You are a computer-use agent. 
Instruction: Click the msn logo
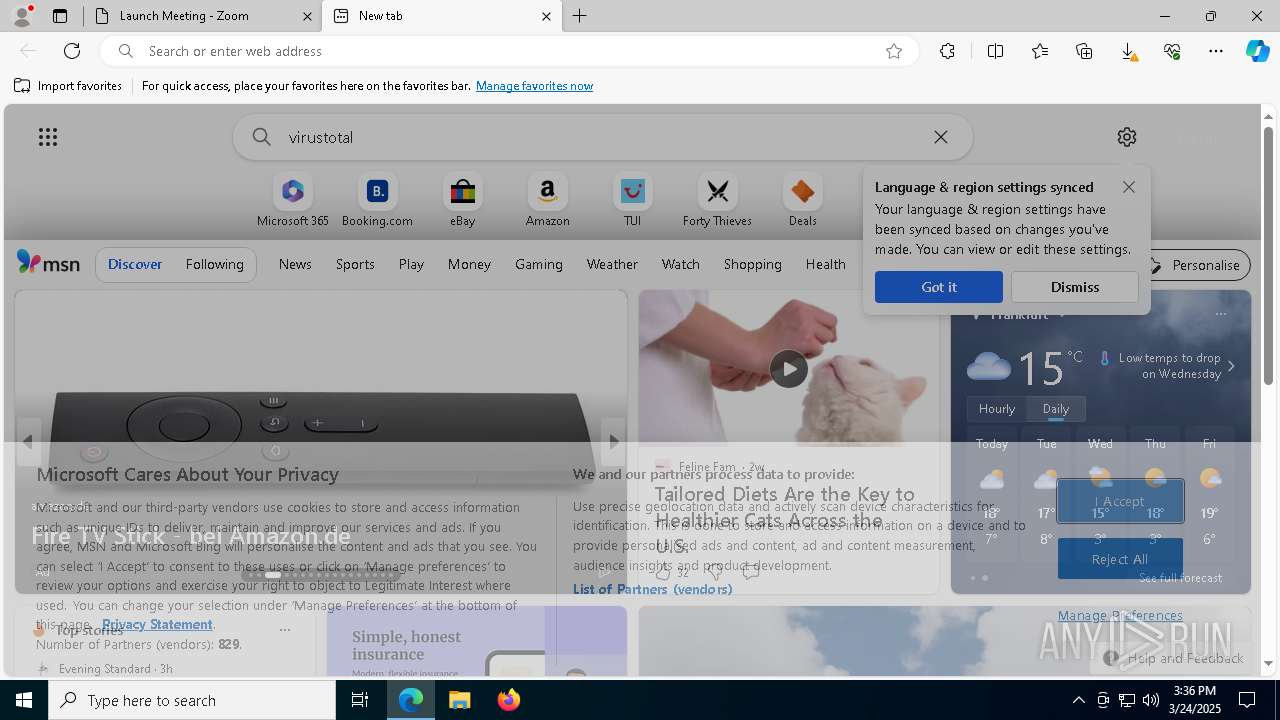pyautogui.click(x=48, y=263)
